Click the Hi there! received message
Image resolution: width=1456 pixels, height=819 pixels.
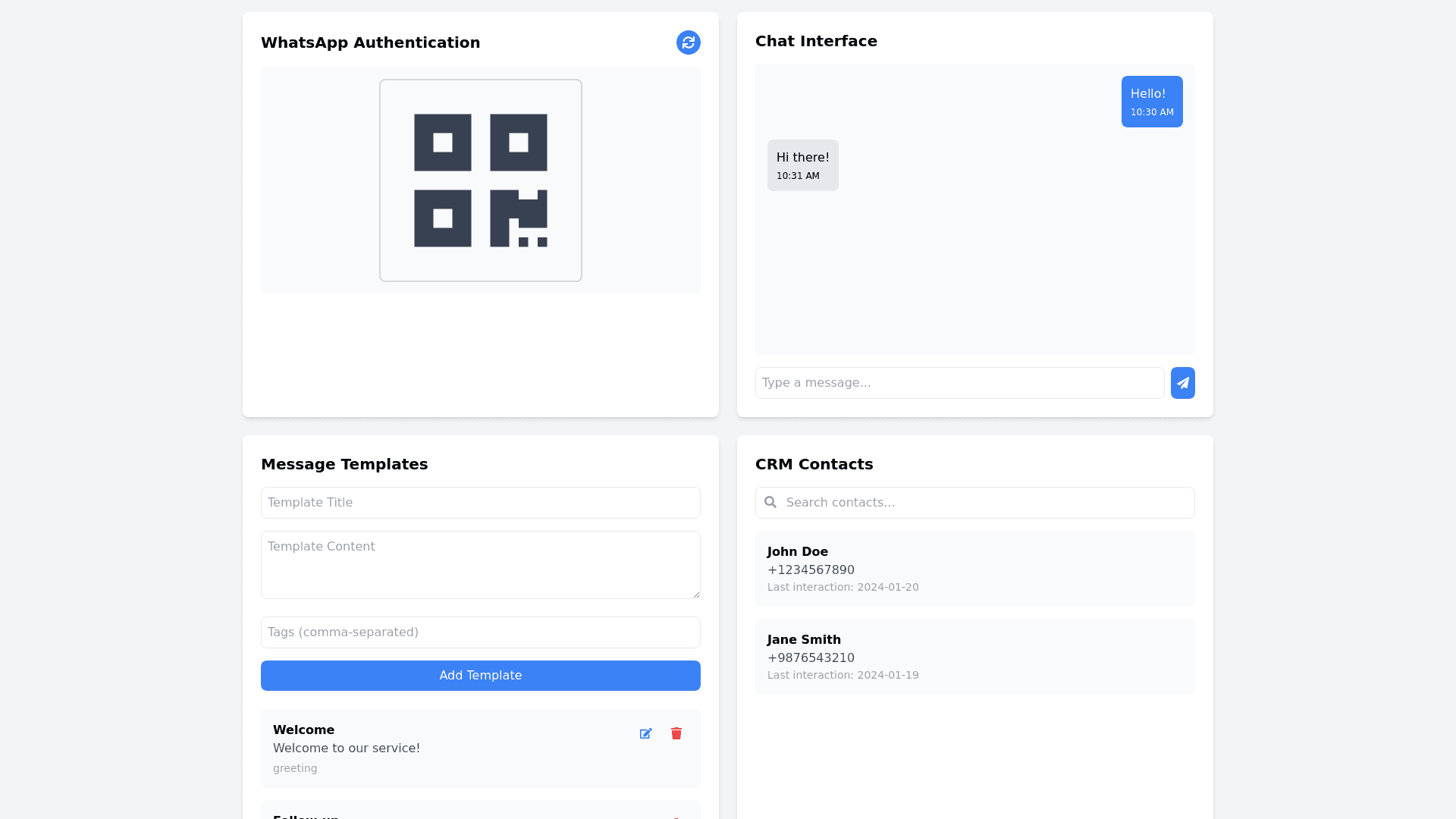coord(802,165)
